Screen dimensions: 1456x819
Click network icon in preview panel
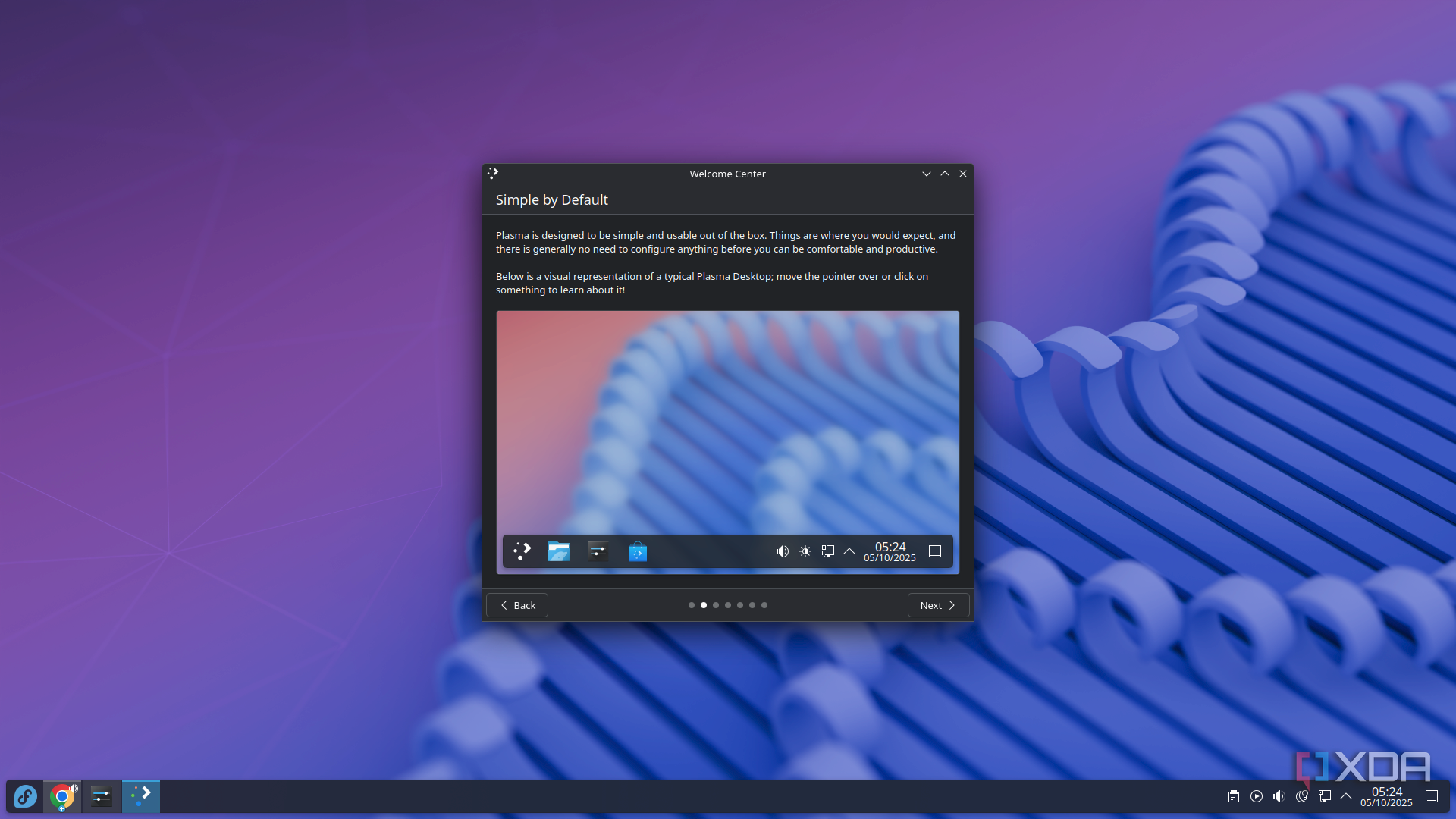click(x=828, y=551)
